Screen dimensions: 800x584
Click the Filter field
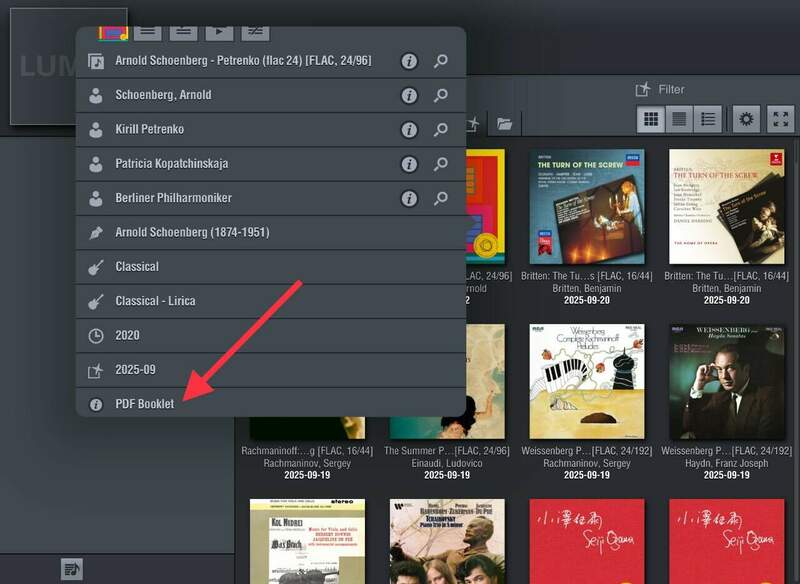671,89
